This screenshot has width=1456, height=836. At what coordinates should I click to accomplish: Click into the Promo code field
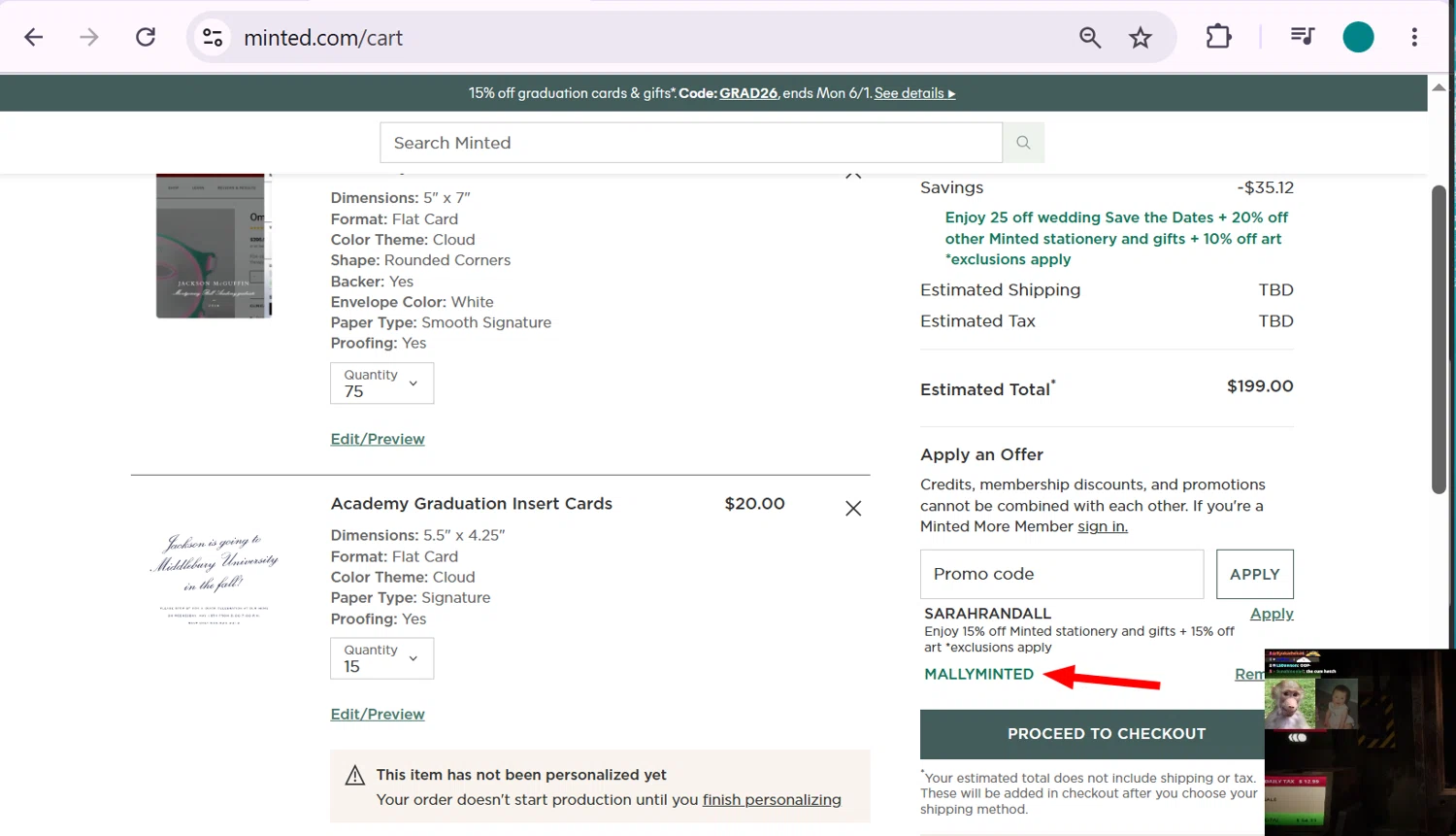(x=1062, y=574)
